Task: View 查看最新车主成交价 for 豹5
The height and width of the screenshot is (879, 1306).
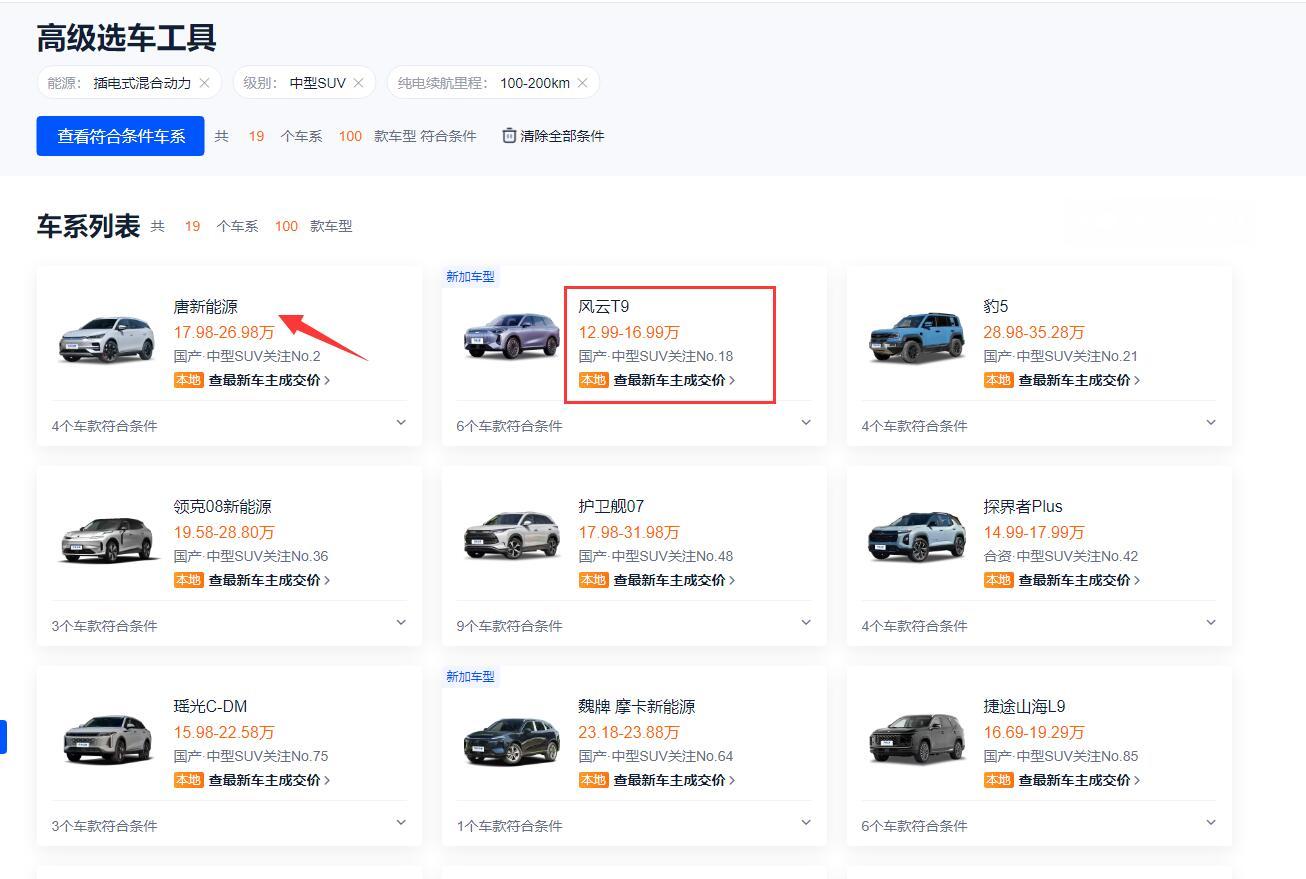Action: (1079, 380)
